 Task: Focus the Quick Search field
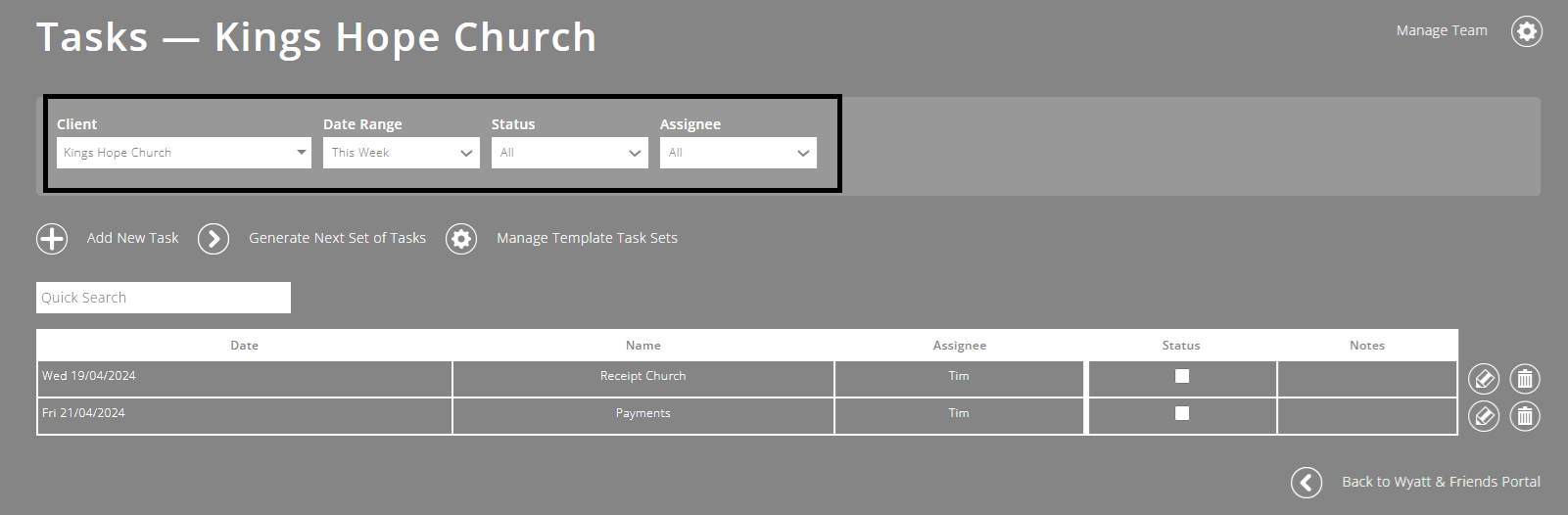pyautogui.click(x=164, y=298)
